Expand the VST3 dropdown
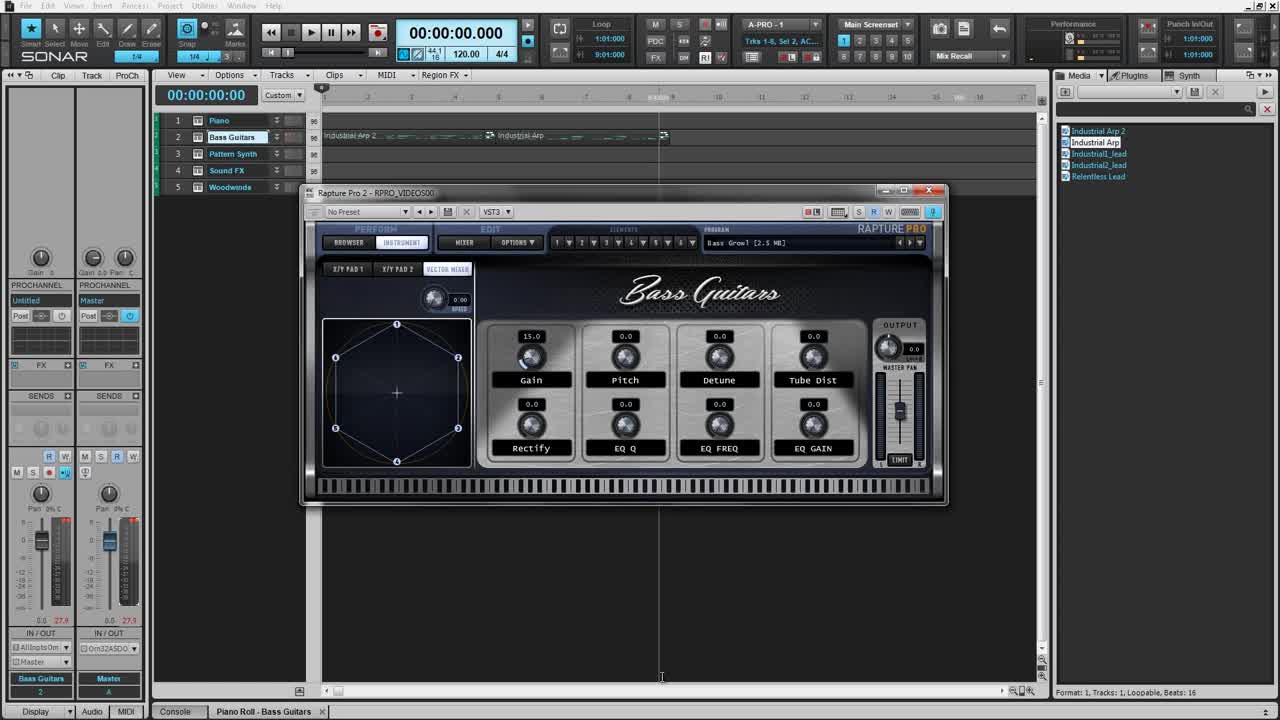This screenshot has width=1280, height=720. [496, 212]
